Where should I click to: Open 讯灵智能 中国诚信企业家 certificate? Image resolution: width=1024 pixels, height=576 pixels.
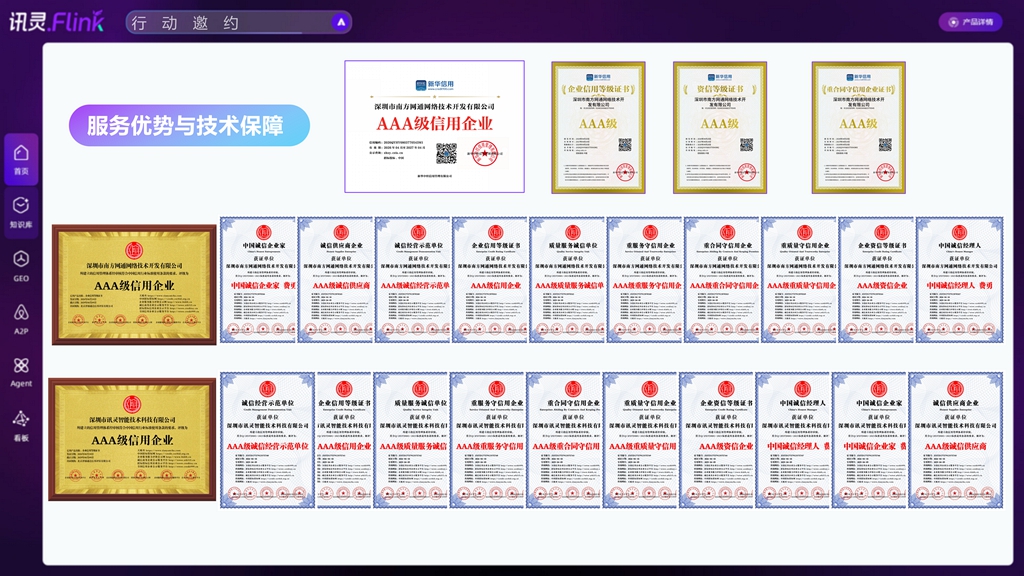[x=869, y=440]
